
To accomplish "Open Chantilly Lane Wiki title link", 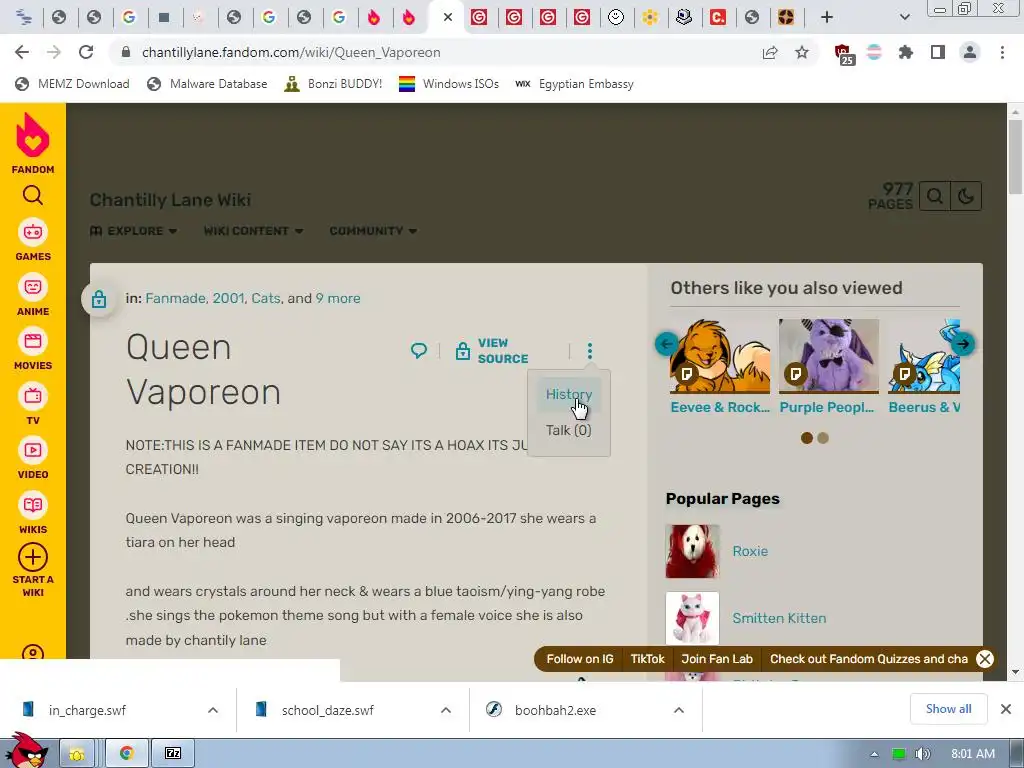I will click(170, 200).
